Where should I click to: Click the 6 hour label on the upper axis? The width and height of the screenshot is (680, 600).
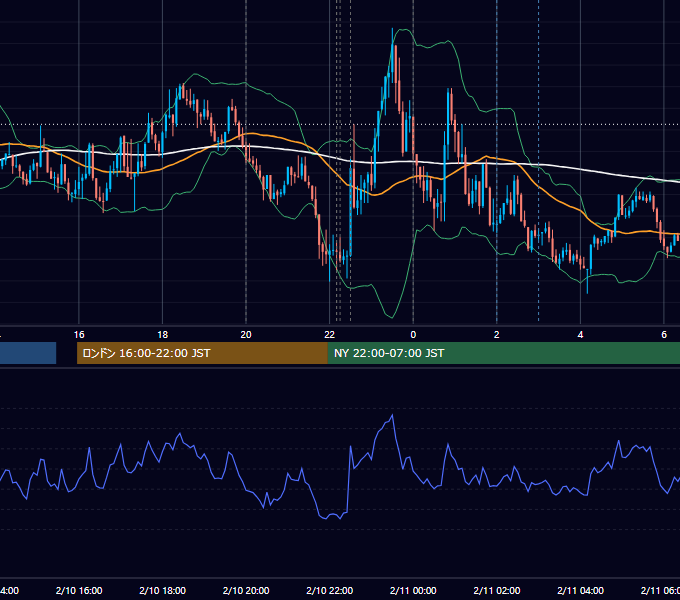click(664, 335)
